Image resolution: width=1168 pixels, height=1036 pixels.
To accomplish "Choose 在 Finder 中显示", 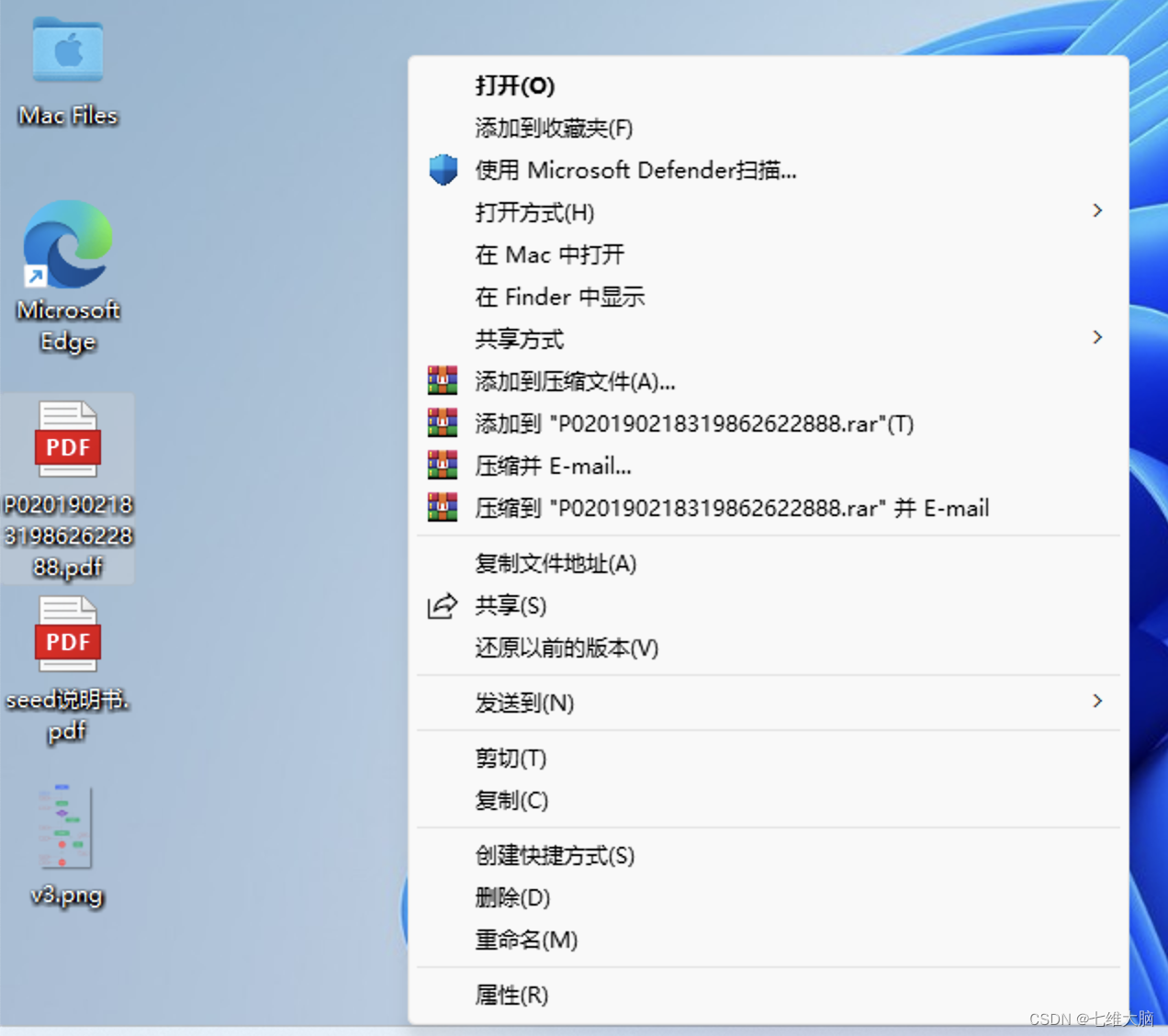I will (x=769, y=297).
